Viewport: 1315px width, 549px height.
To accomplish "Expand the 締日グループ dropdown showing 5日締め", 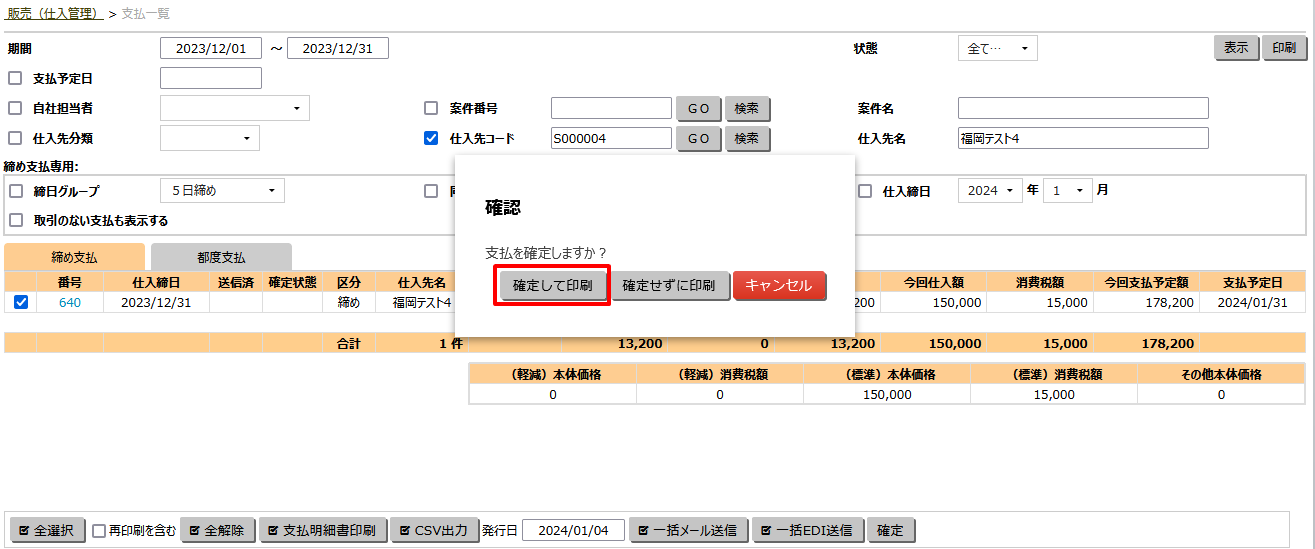I will click(222, 191).
